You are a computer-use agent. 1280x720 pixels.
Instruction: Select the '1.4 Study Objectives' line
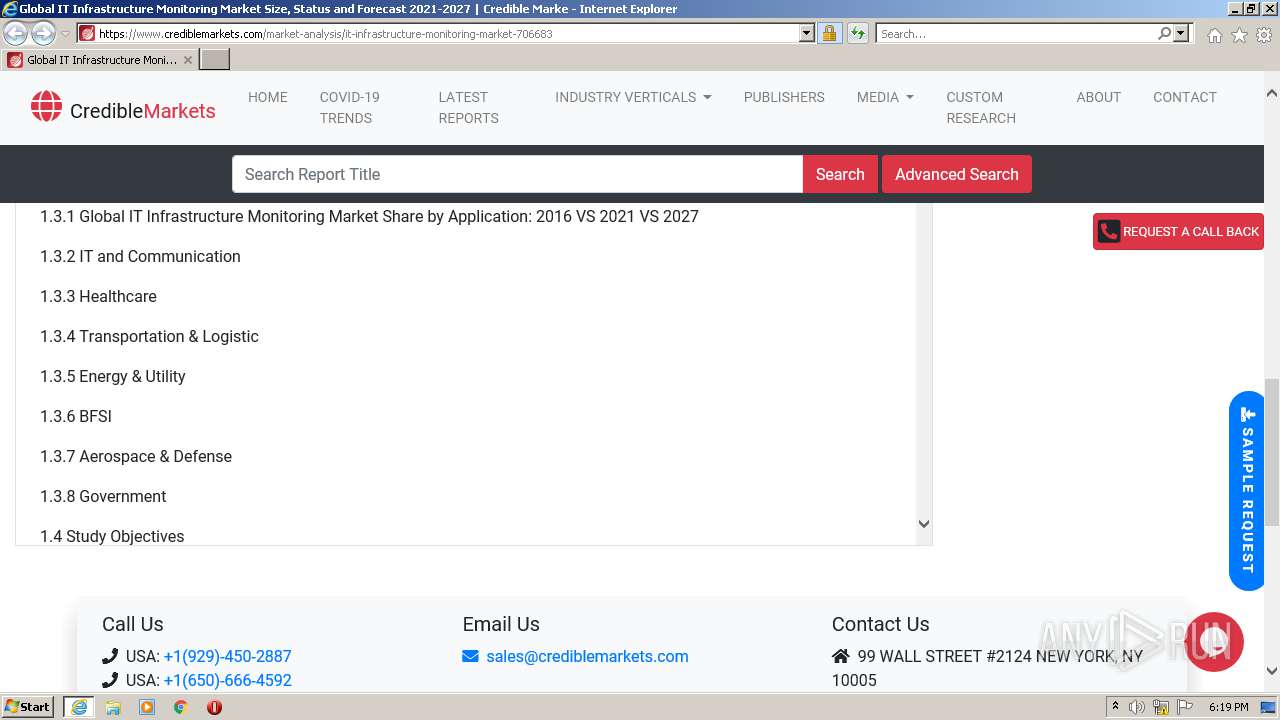pyautogui.click(x=112, y=536)
